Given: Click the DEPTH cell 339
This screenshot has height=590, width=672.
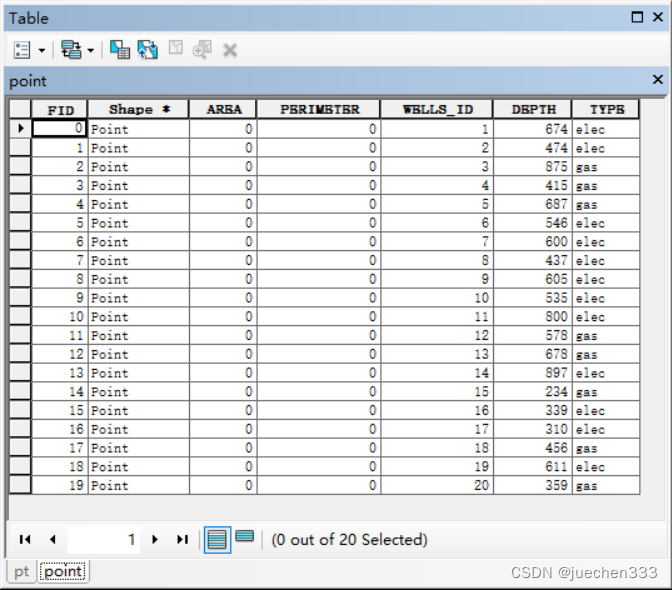Looking at the screenshot, I should pyautogui.click(x=533, y=410).
